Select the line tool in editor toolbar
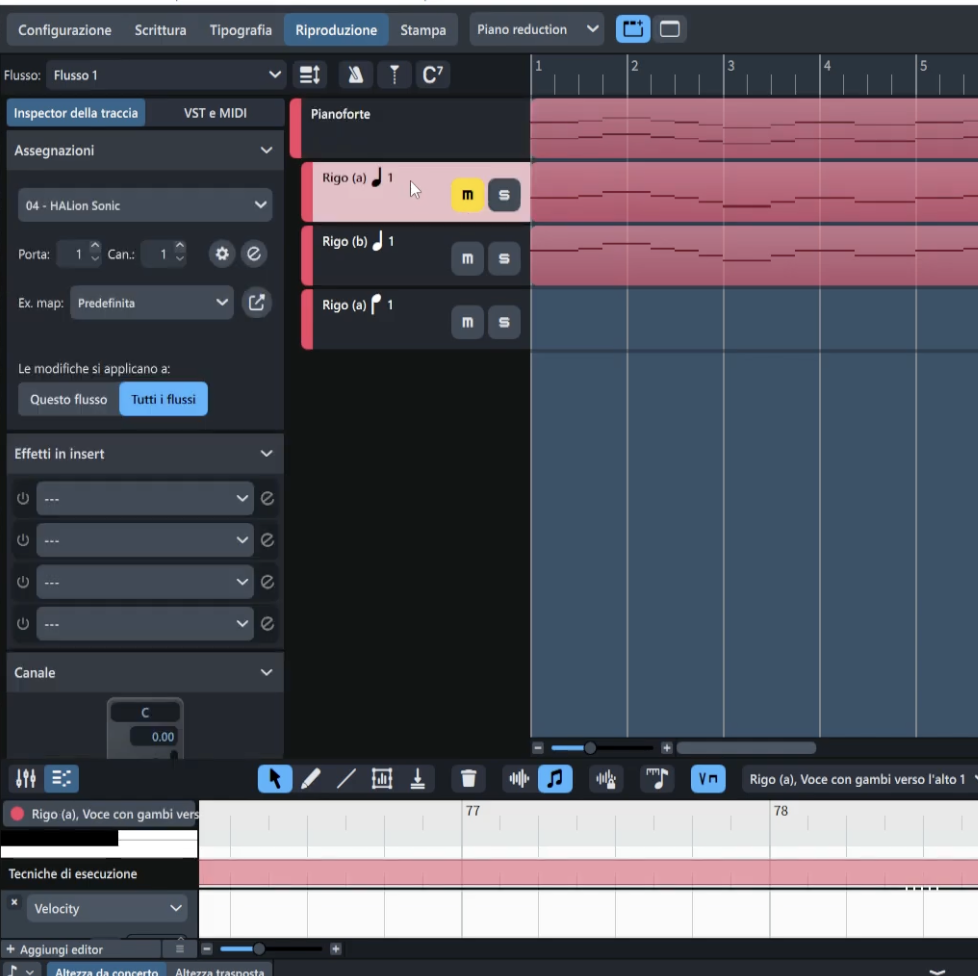 [x=346, y=779]
